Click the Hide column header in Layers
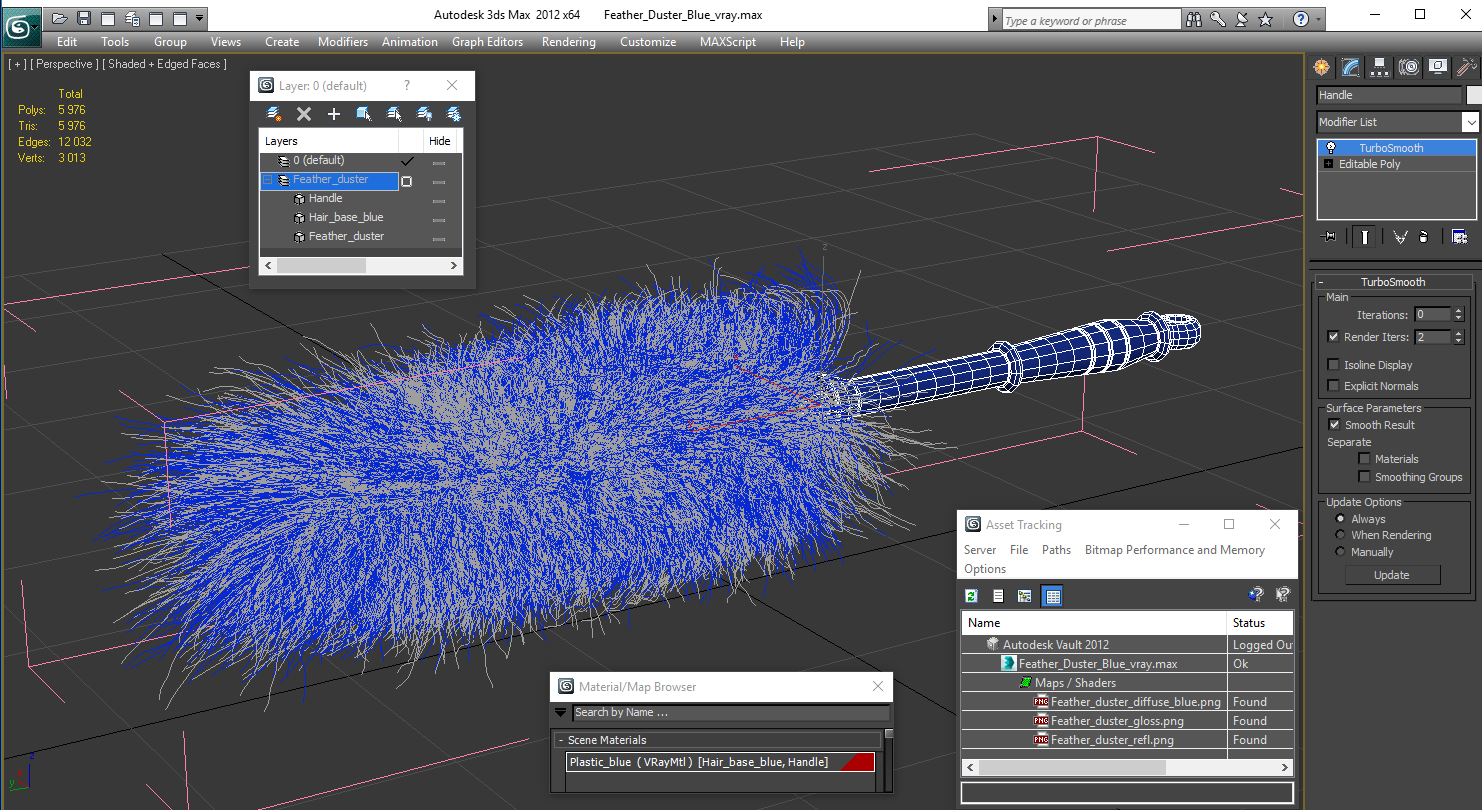The height and width of the screenshot is (810, 1482). point(440,141)
